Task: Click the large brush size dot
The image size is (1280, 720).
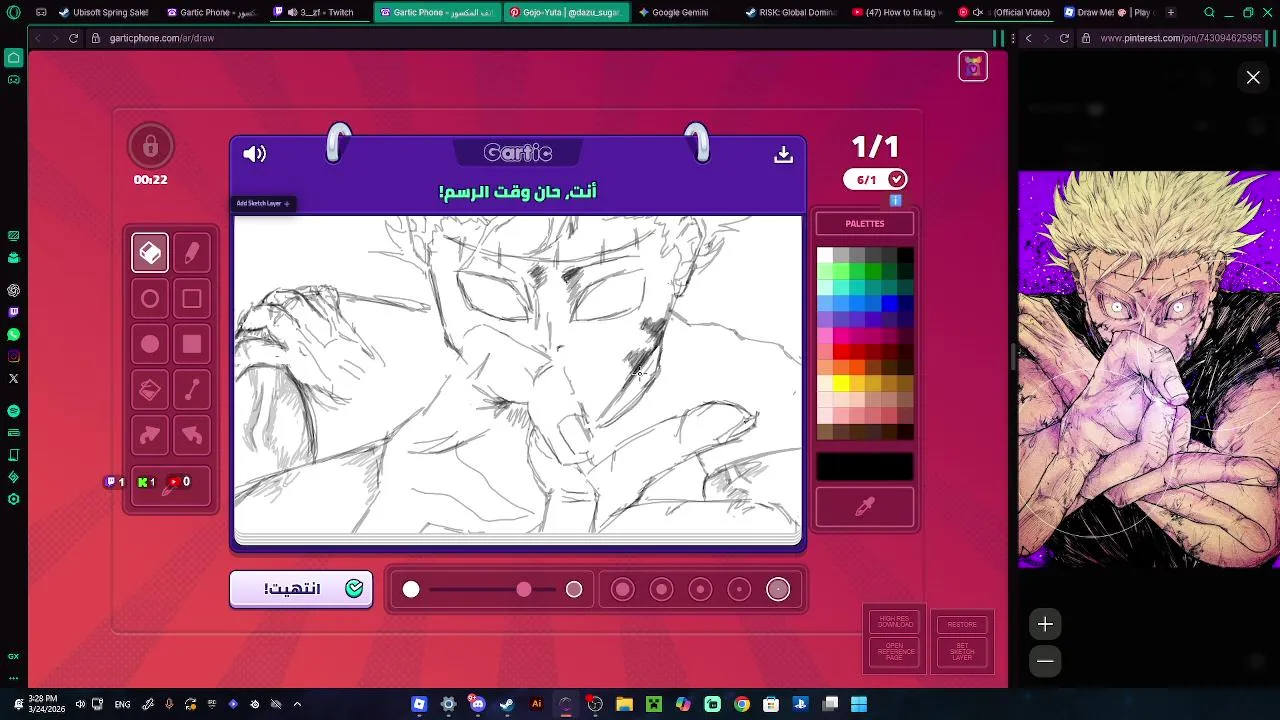Action: (x=411, y=590)
